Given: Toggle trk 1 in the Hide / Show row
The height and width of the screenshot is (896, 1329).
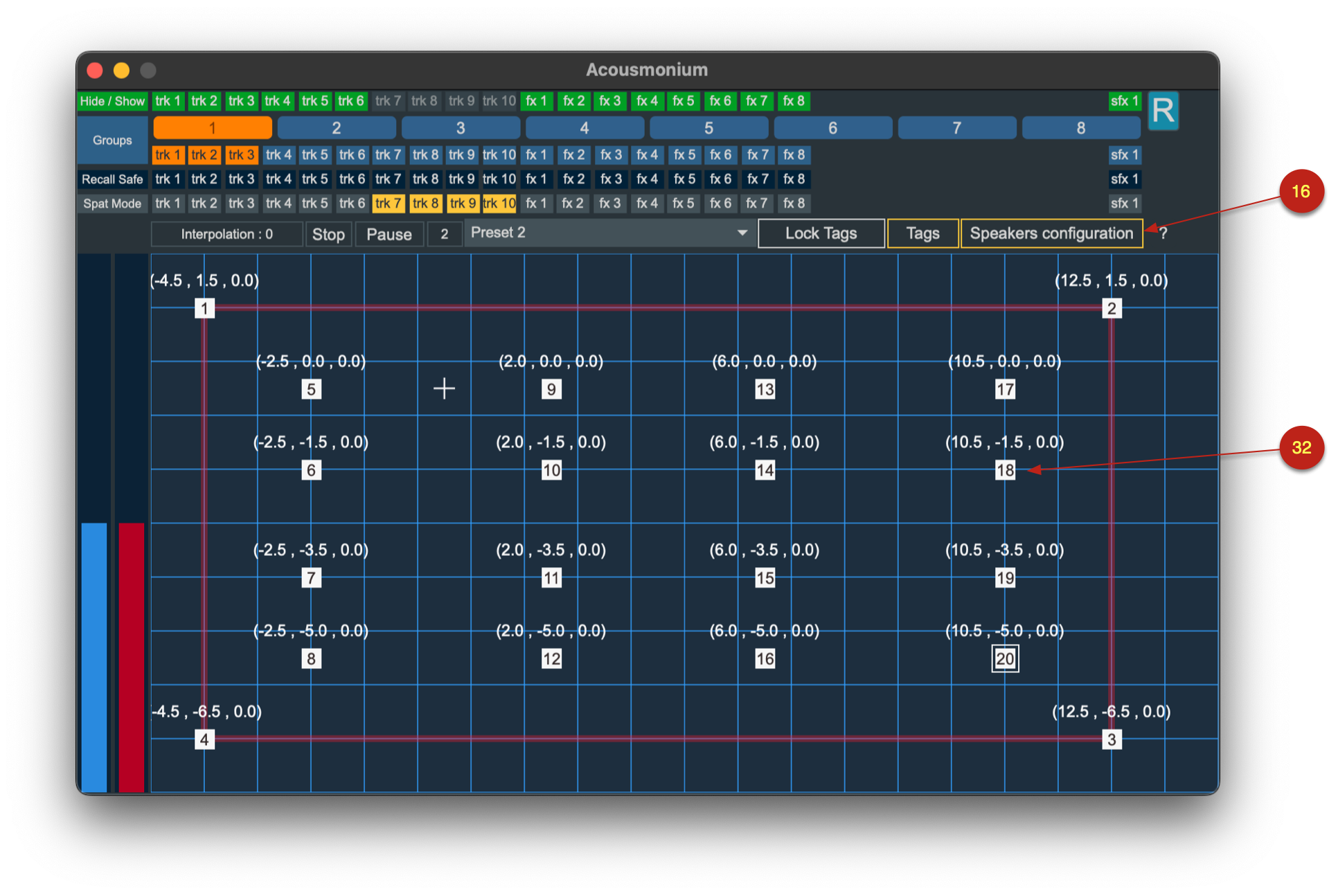Looking at the screenshot, I should click(168, 101).
